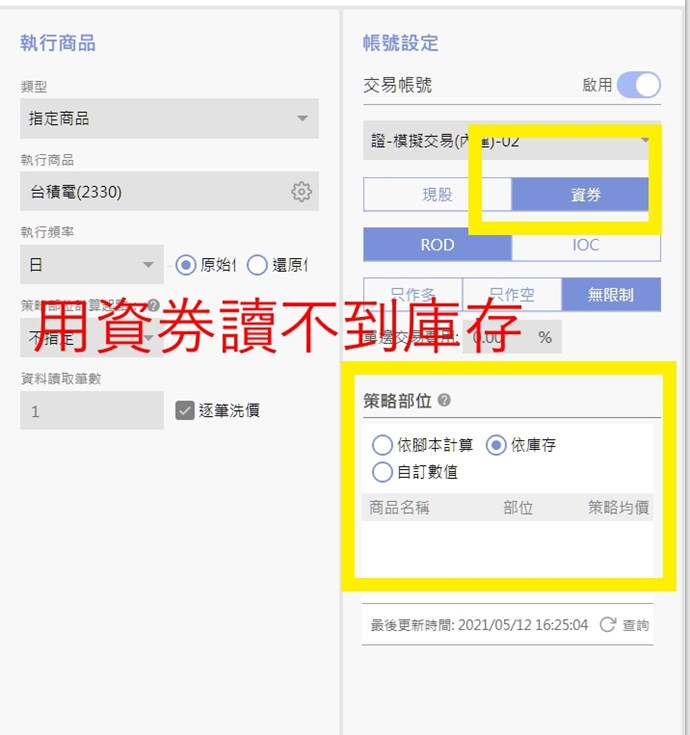690x735 pixels.
Task: Uncheck the 逐筆洗價 checkbox
Action: (185, 411)
